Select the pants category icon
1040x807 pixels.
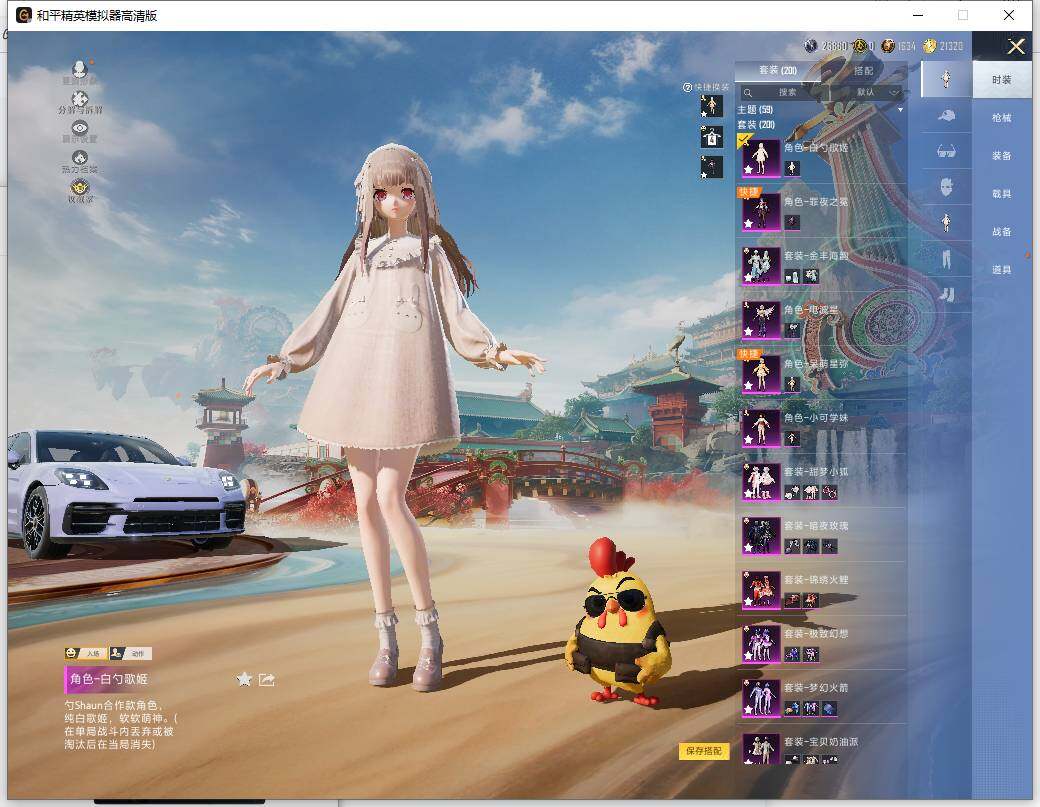point(946,258)
